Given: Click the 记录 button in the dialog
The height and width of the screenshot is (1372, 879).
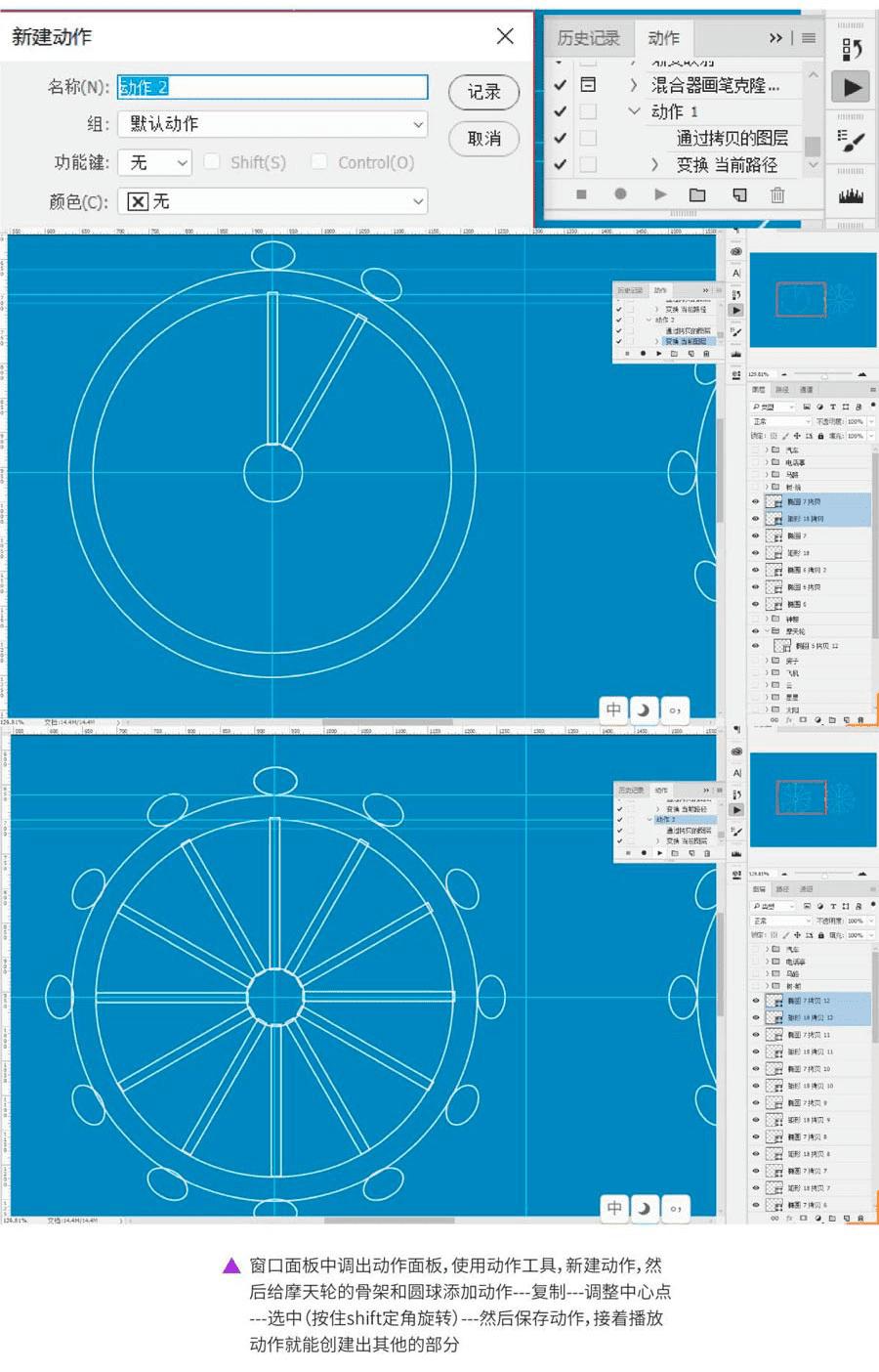Looking at the screenshot, I should click(483, 92).
